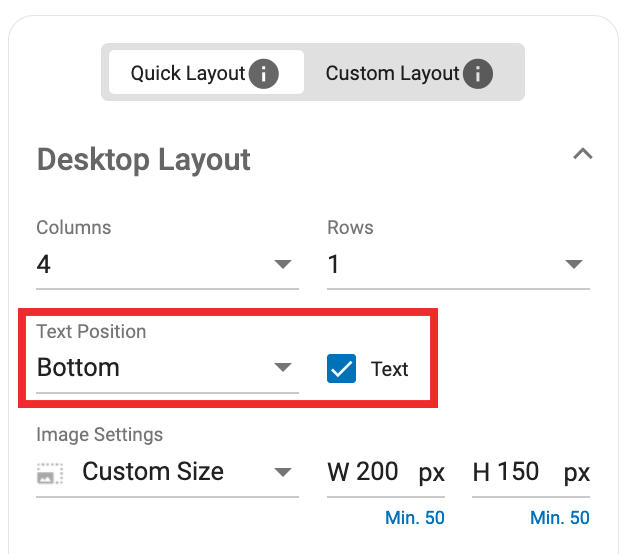Click the Text Position dropdown arrow

[x=283, y=368]
